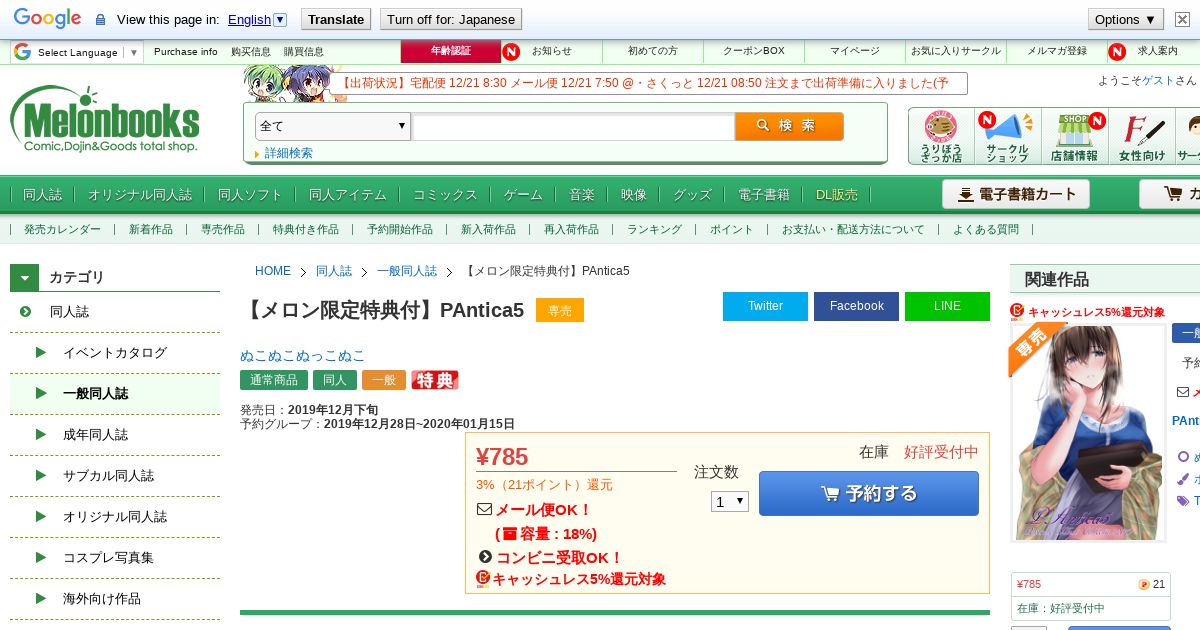Select 同人アイテム in nav bar
1200x630 pixels.
pyautogui.click(x=348, y=195)
